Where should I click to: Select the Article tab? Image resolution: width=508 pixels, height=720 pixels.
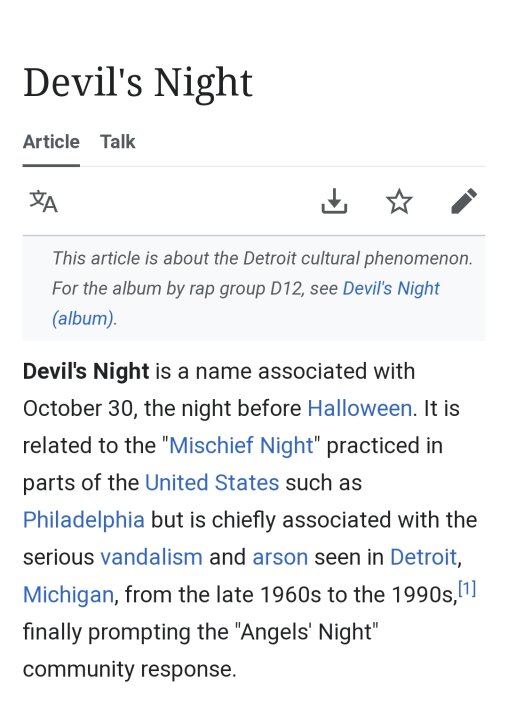pos(51,141)
